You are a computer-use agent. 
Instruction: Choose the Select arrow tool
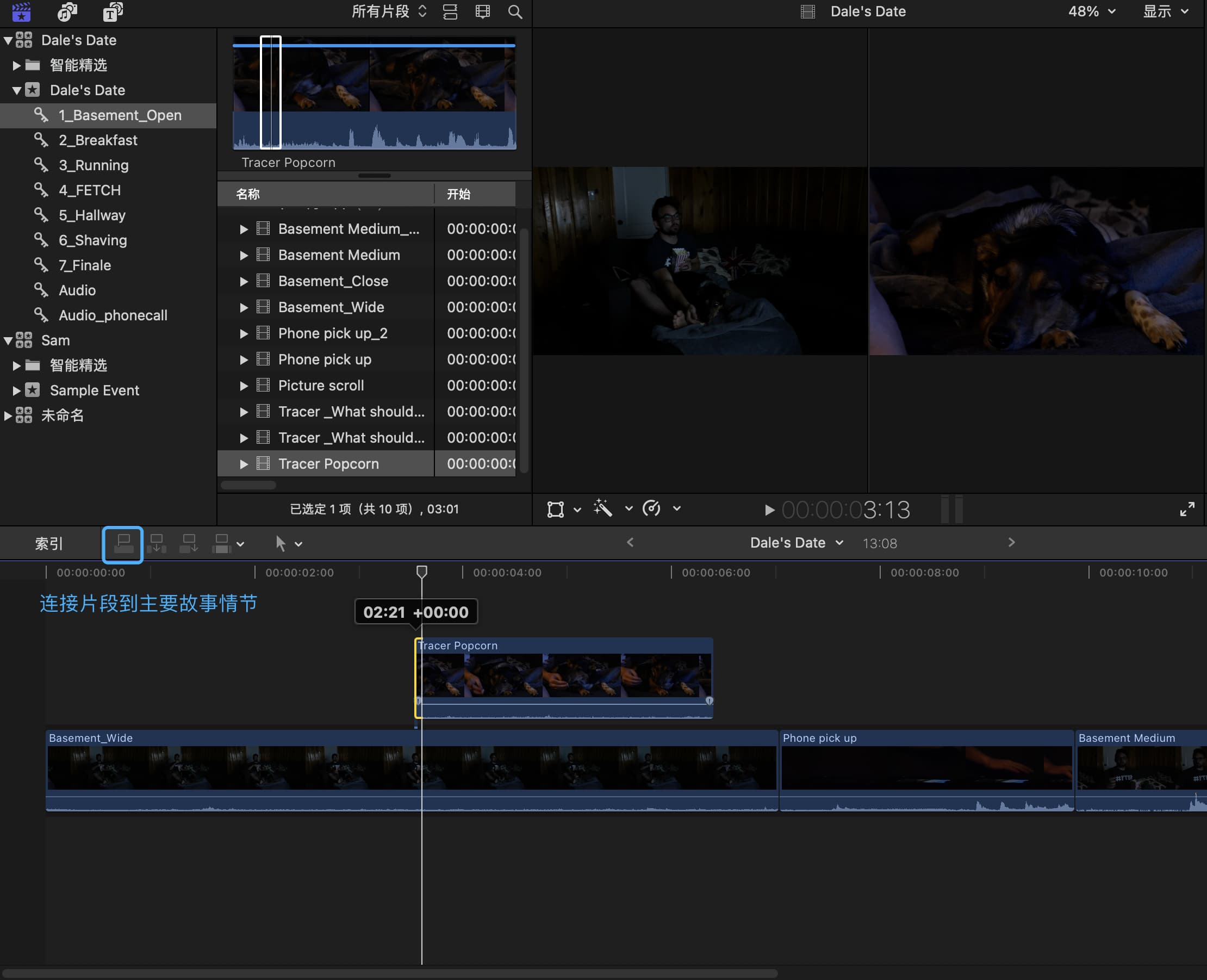coord(281,544)
